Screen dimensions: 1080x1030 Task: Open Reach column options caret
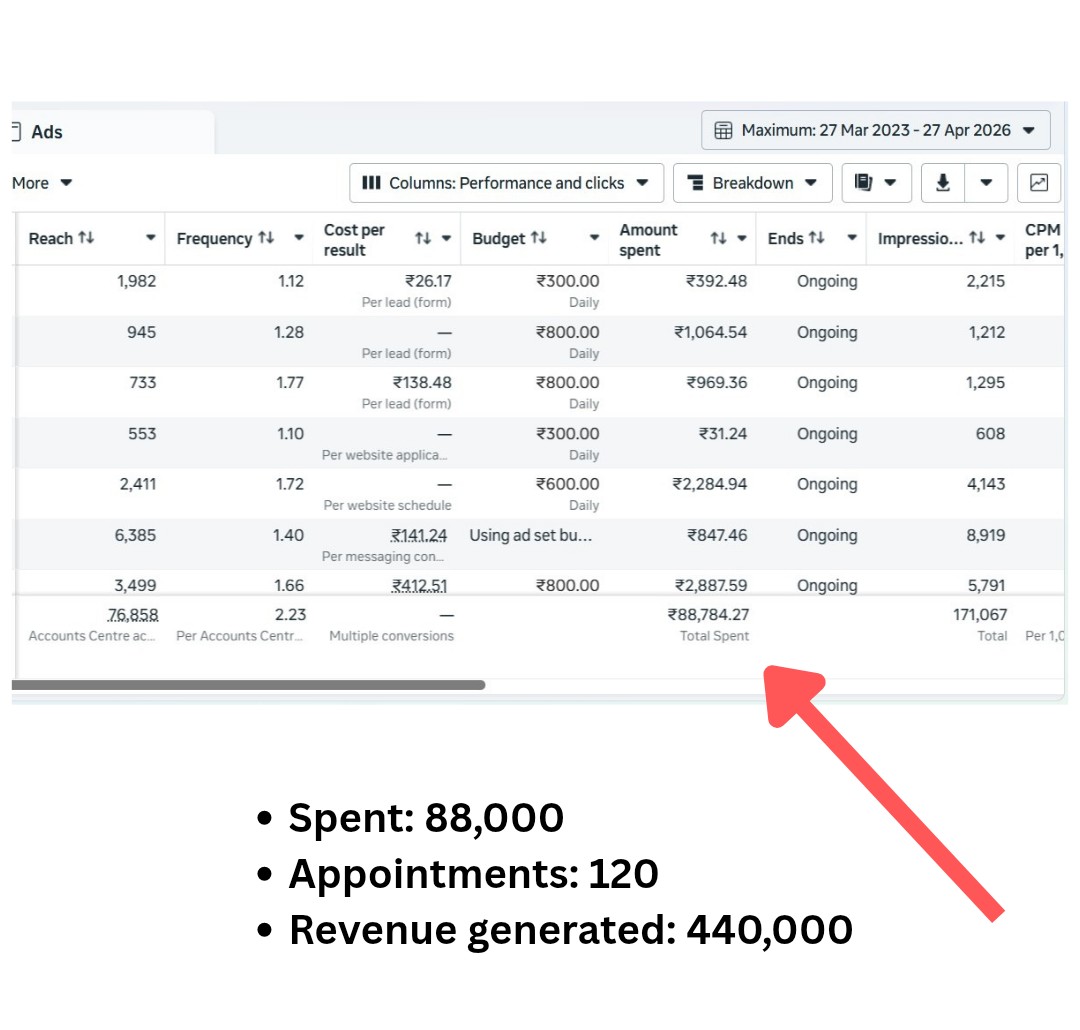tap(151, 238)
